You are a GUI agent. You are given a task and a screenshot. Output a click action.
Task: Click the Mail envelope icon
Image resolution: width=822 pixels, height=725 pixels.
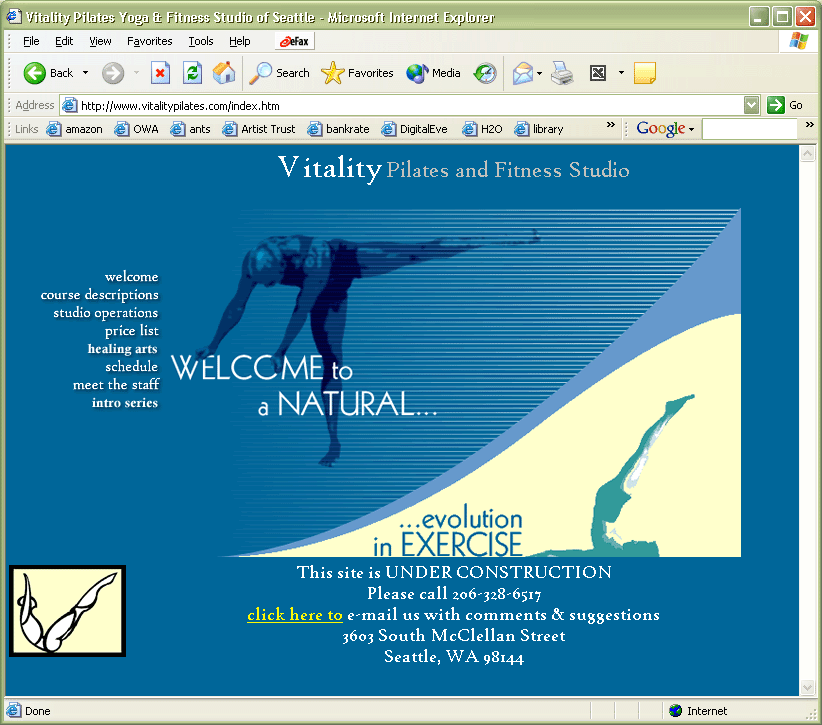[523, 73]
